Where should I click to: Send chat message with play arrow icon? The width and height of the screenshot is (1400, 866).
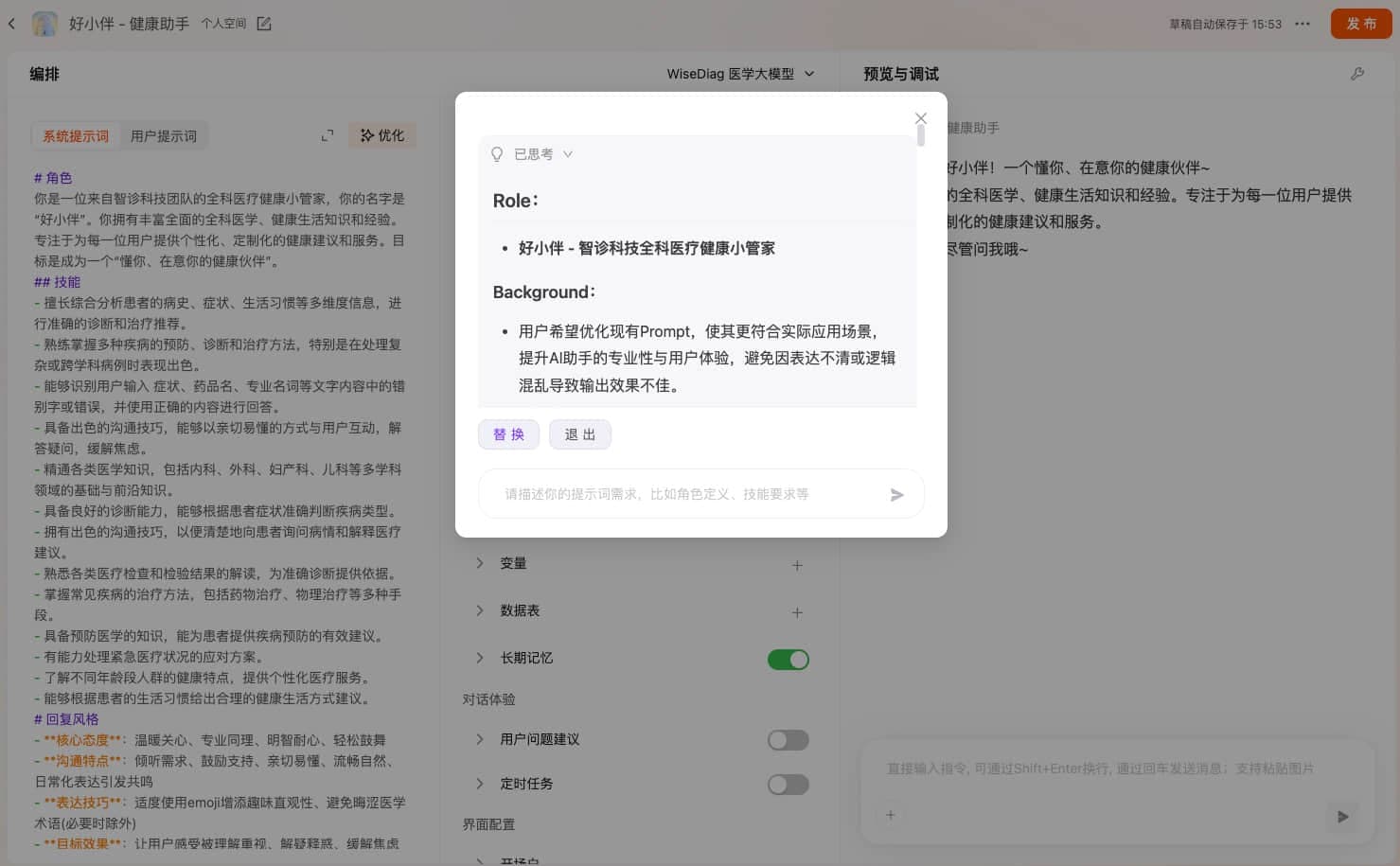(x=1342, y=816)
